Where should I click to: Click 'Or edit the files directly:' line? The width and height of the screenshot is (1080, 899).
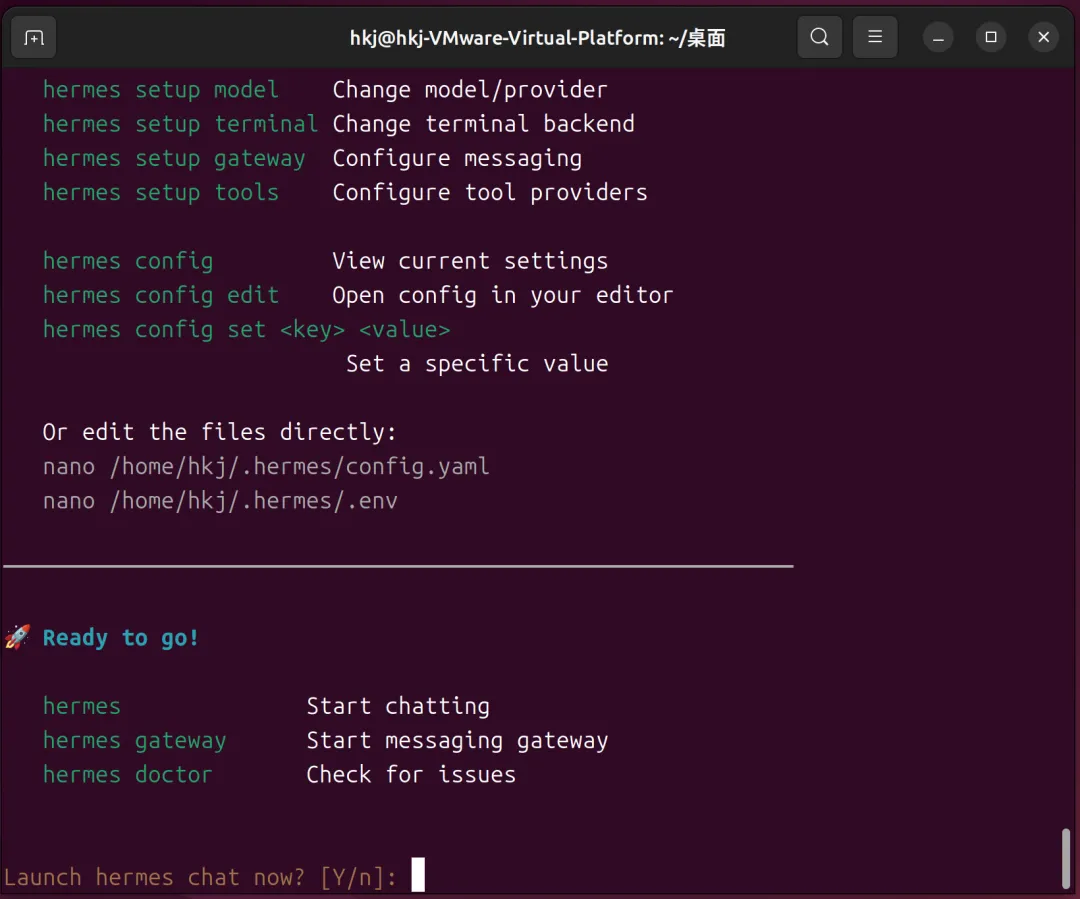220,432
